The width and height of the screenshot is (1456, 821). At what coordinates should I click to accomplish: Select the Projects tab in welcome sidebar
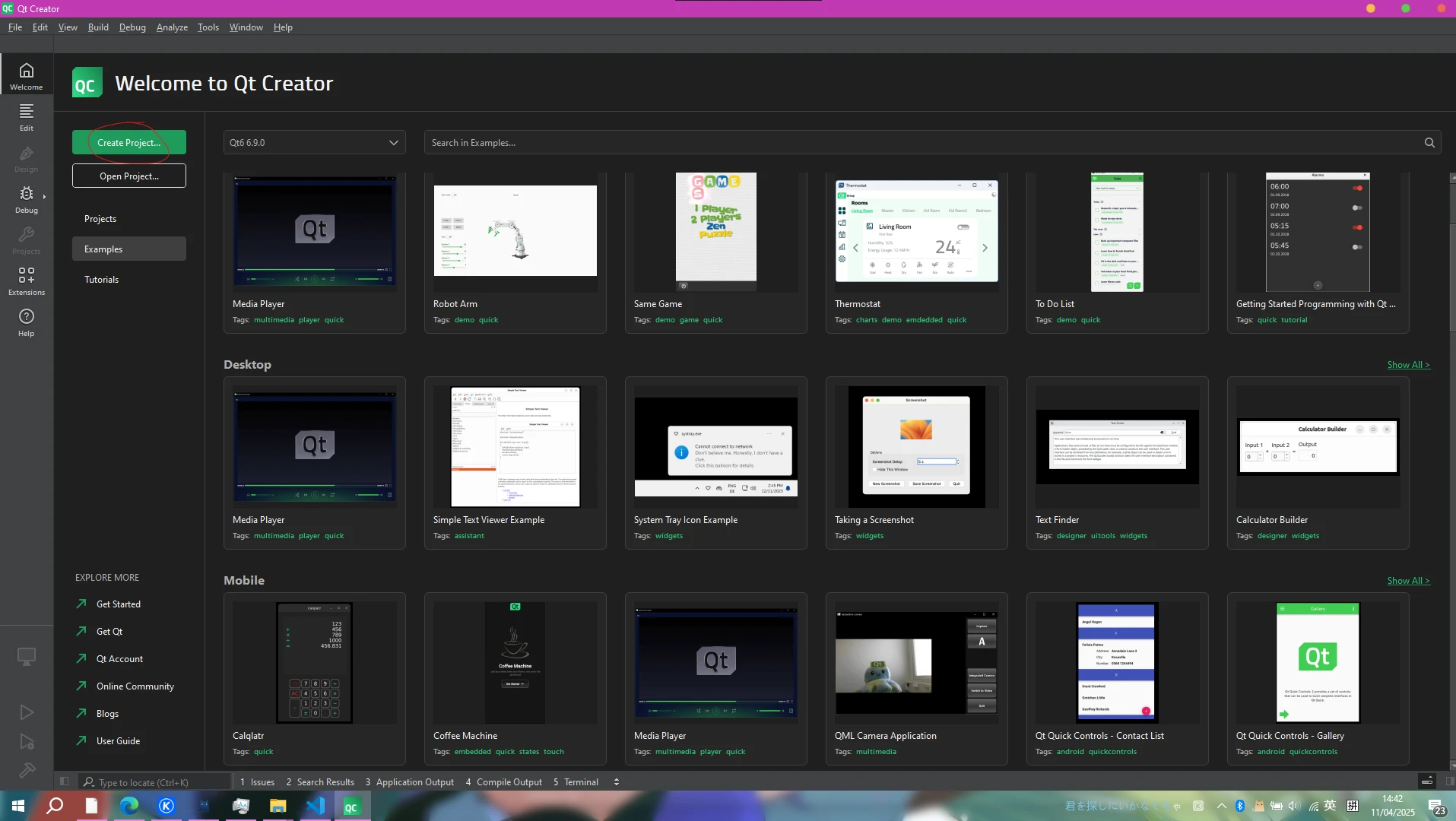pyautogui.click(x=129, y=219)
